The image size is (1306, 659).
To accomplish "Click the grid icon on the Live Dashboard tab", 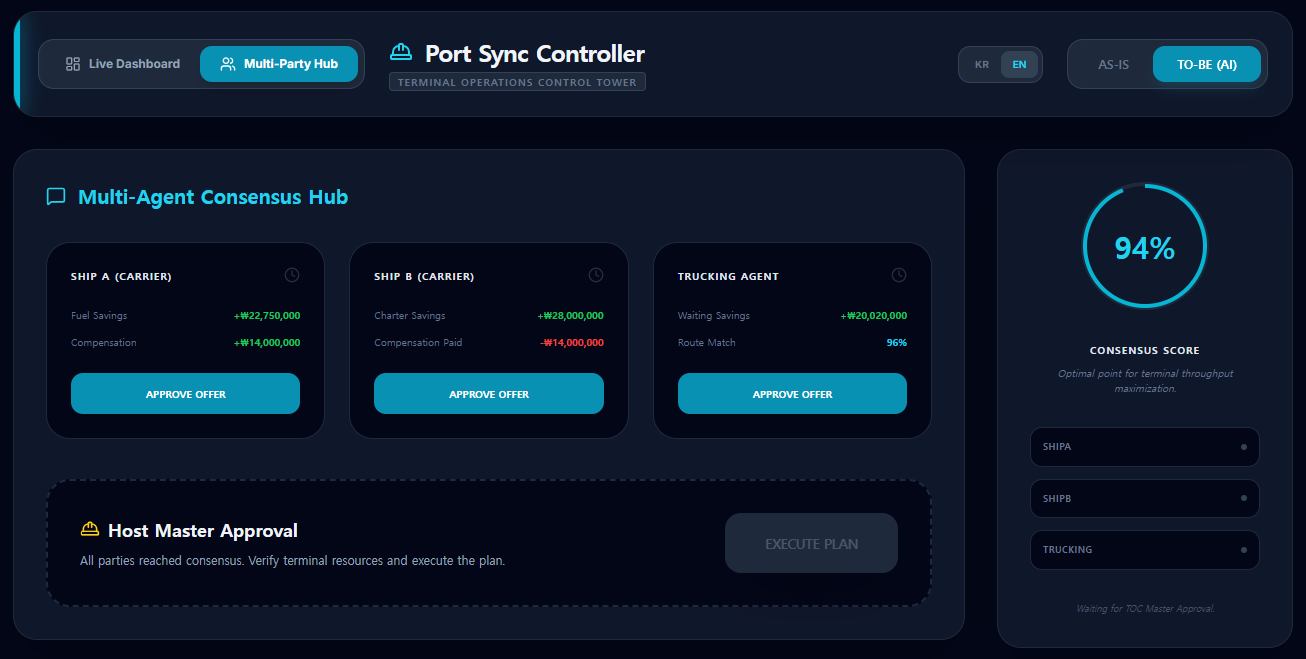I will click(72, 63).
